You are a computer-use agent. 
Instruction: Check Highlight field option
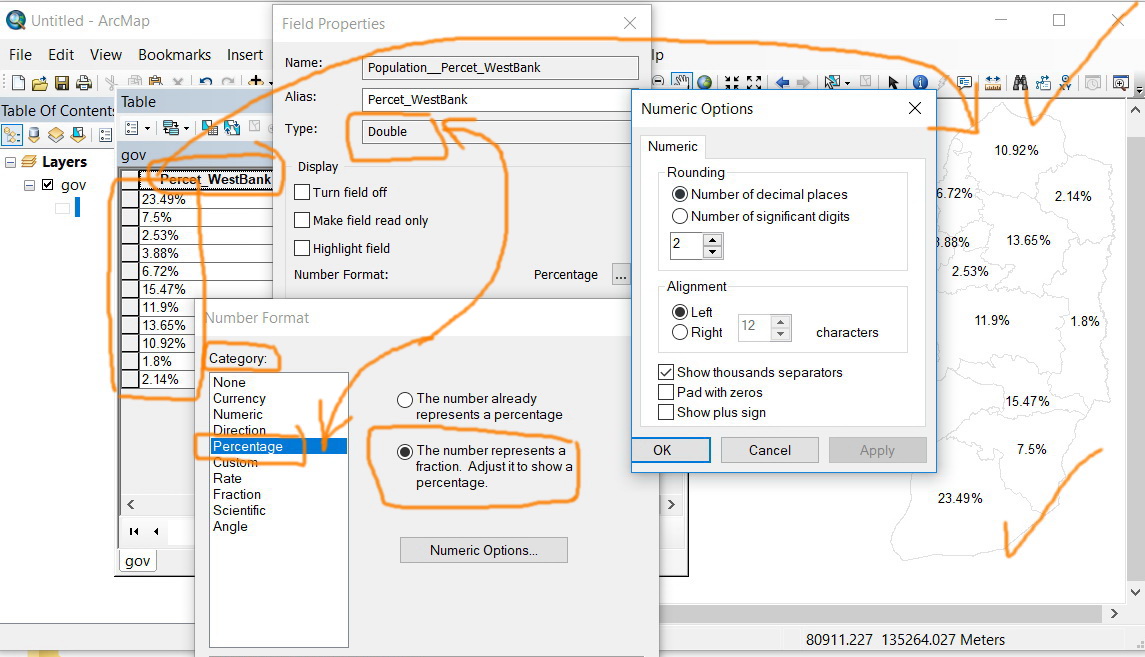[x=302, y=248]
